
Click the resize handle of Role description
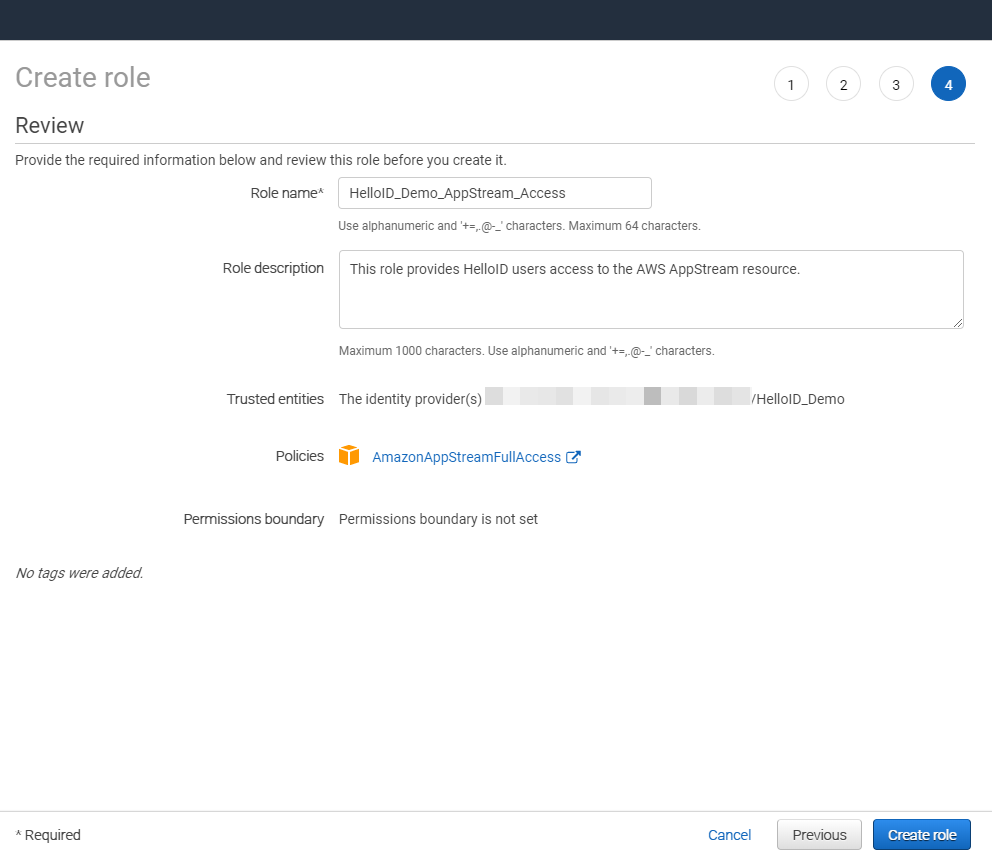pyautogui.click(x=958, y=323)
